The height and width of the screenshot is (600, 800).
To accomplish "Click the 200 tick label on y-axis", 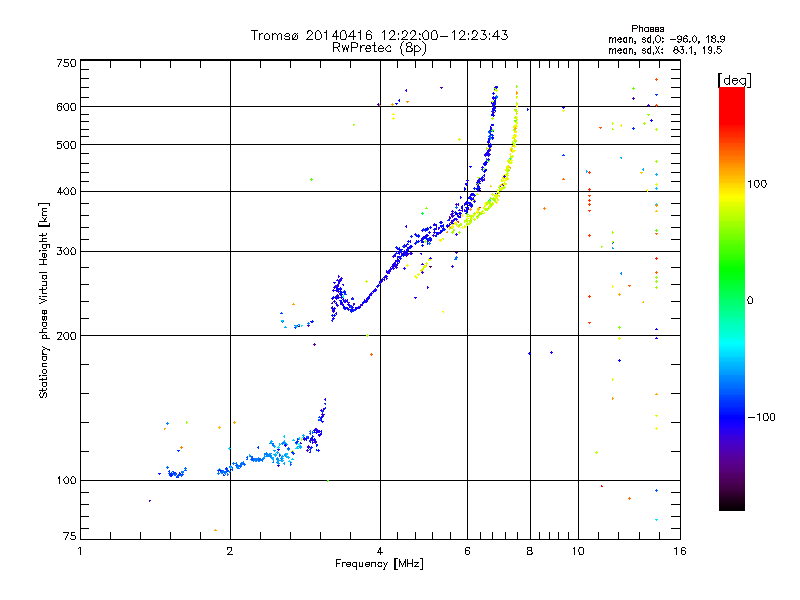I will 66,336.
